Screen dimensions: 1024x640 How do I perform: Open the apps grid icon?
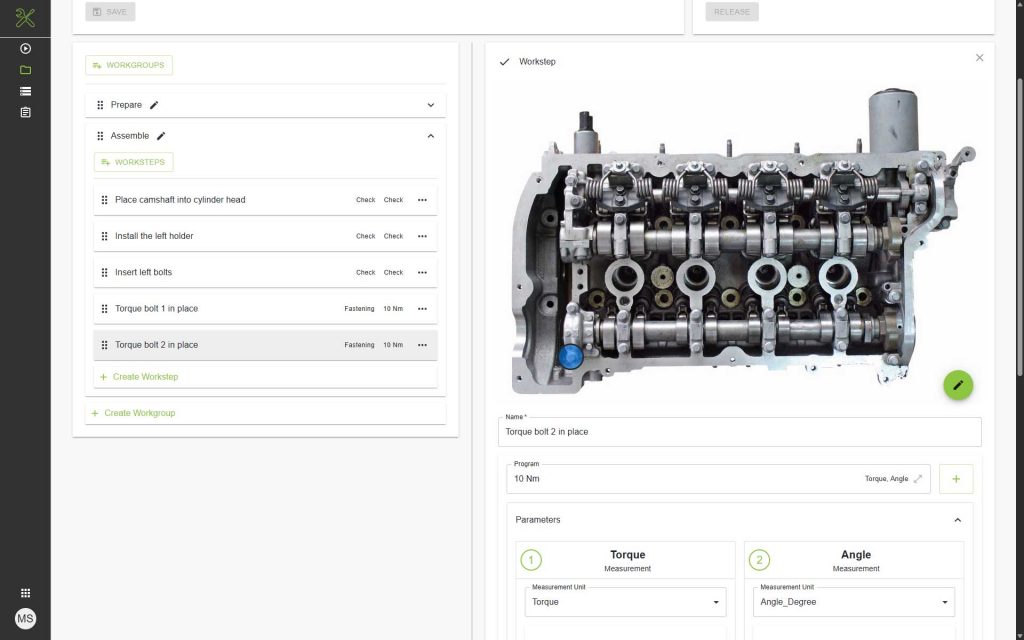click(25, 593)
